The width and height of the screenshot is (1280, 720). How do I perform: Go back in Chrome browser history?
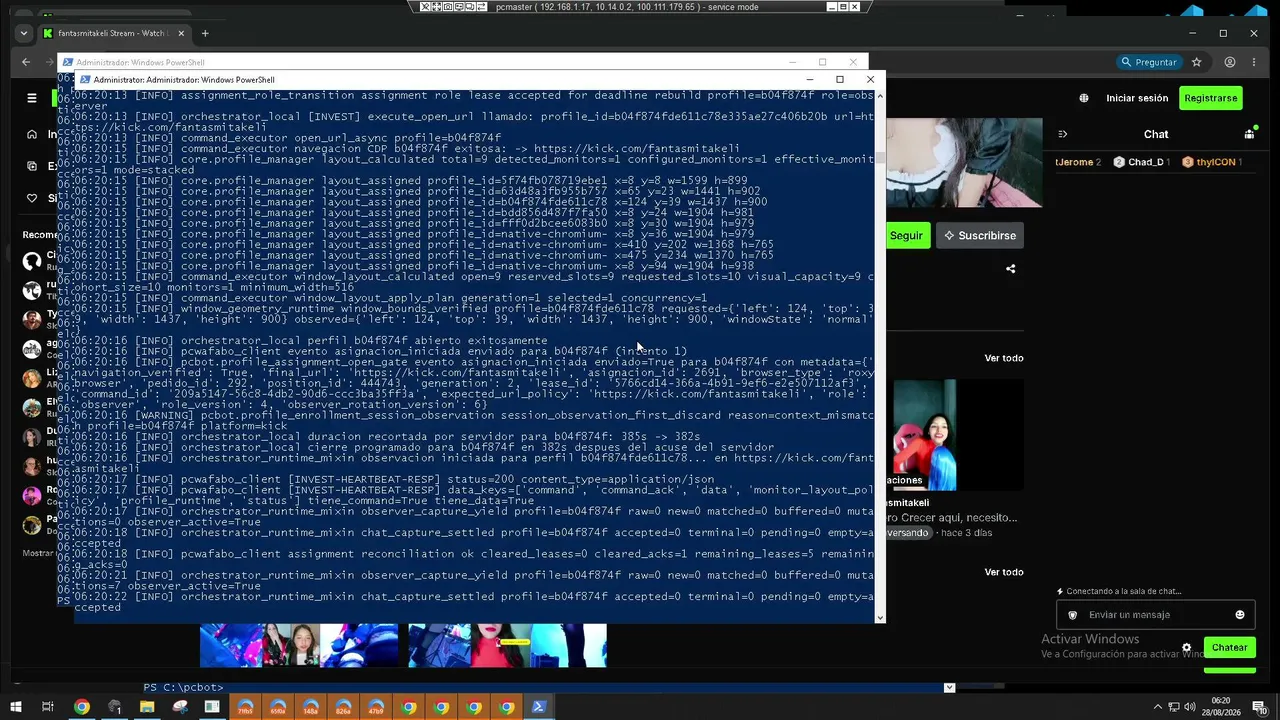point(26,62)
